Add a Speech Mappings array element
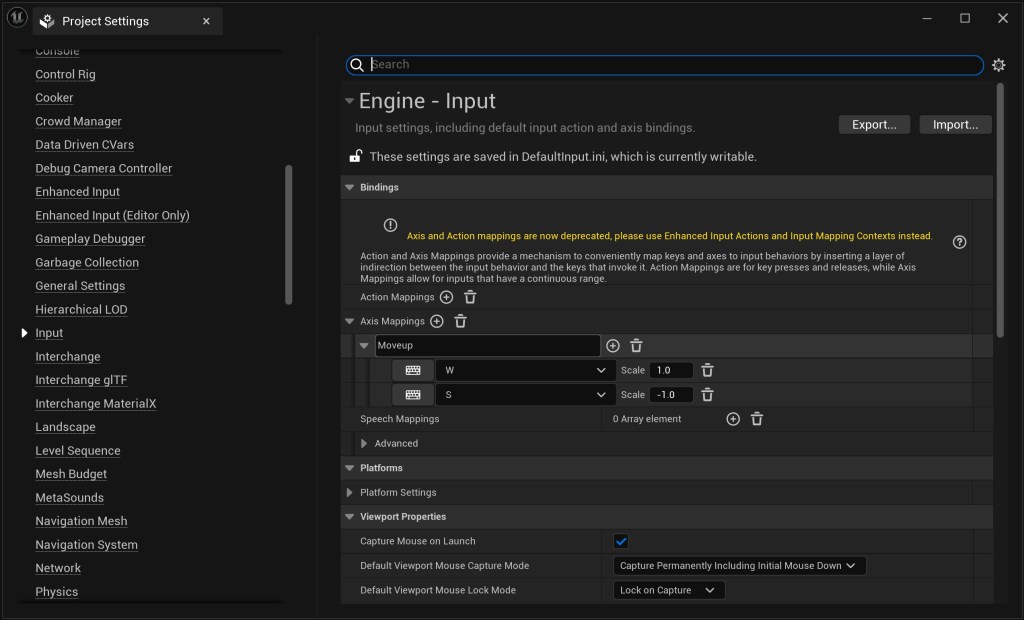Viewport: 1024px width, 620px height. [x=733, y=419]
